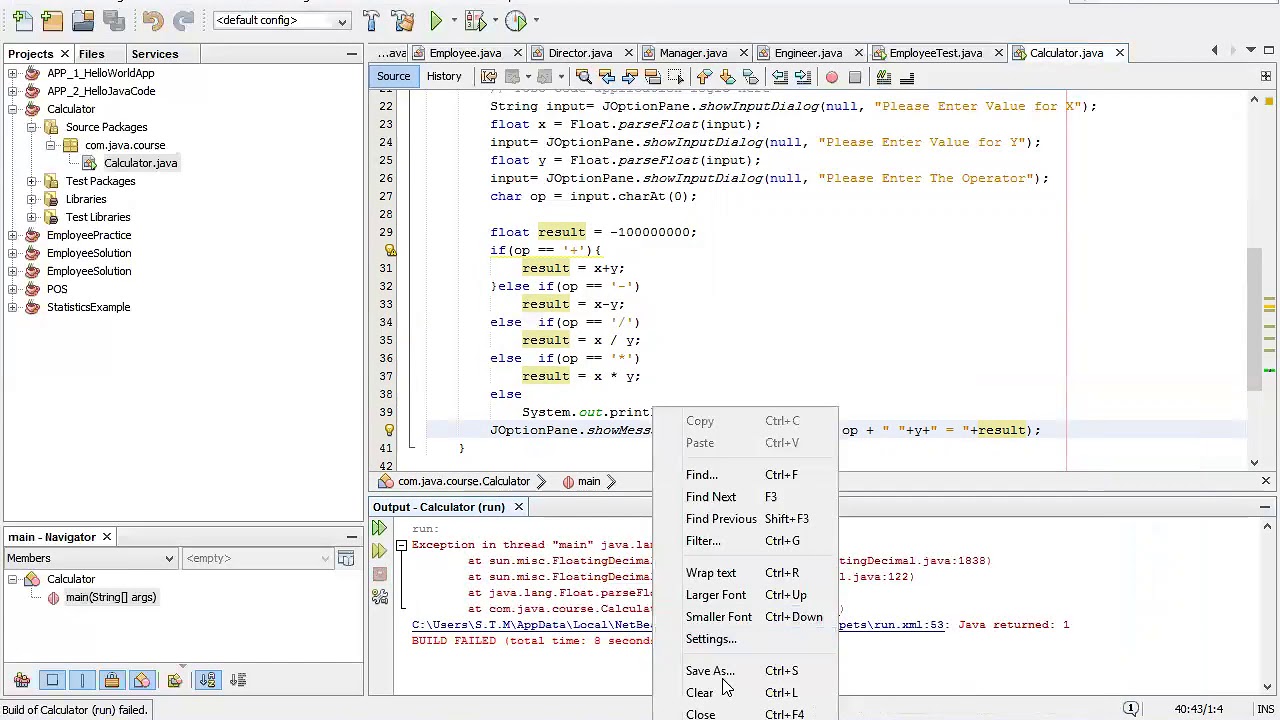Switch to the EmployeeTest.java tab
1280x720 pixels.
935,53
